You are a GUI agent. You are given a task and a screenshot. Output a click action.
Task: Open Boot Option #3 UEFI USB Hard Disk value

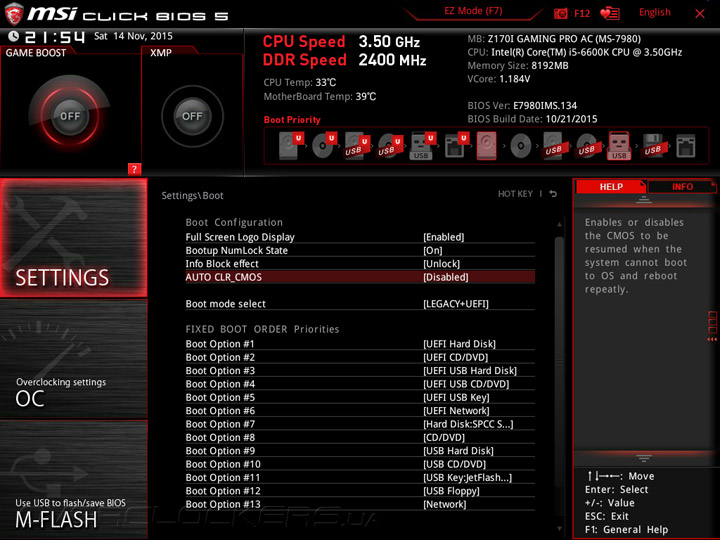tap(470, 371)
